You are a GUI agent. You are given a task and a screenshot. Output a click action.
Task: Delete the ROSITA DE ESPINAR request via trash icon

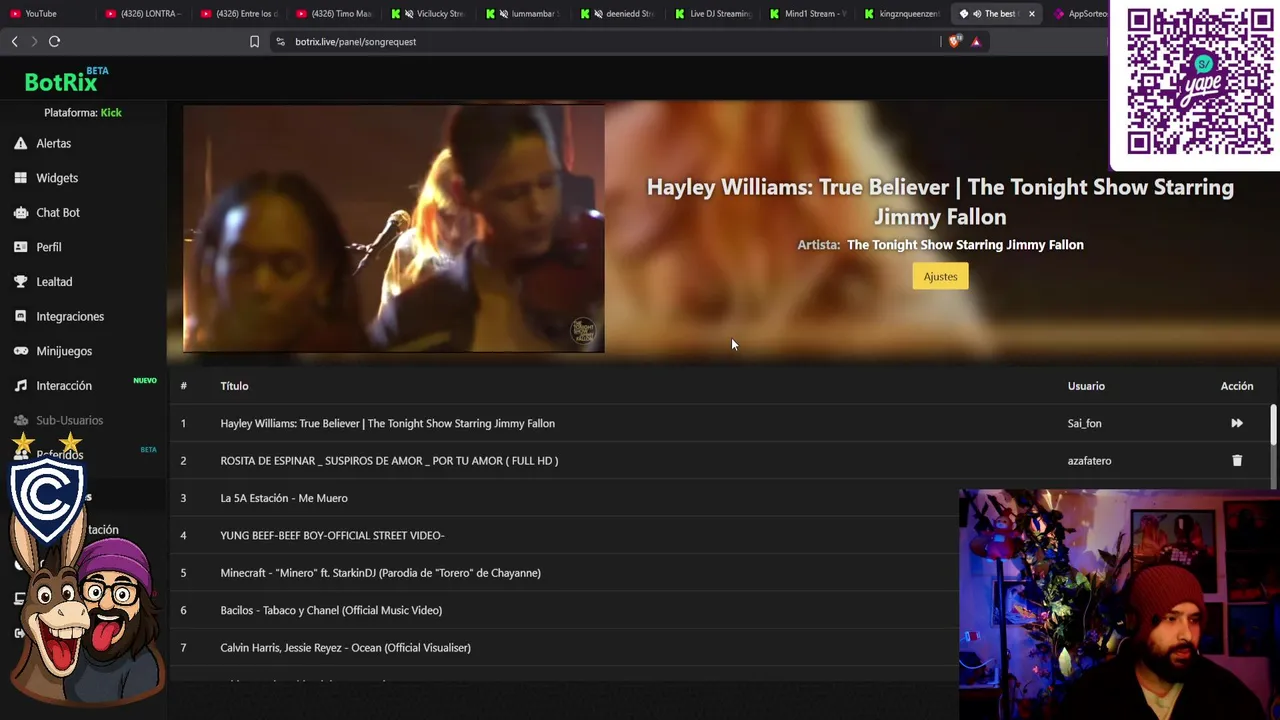coord(1237,461)
